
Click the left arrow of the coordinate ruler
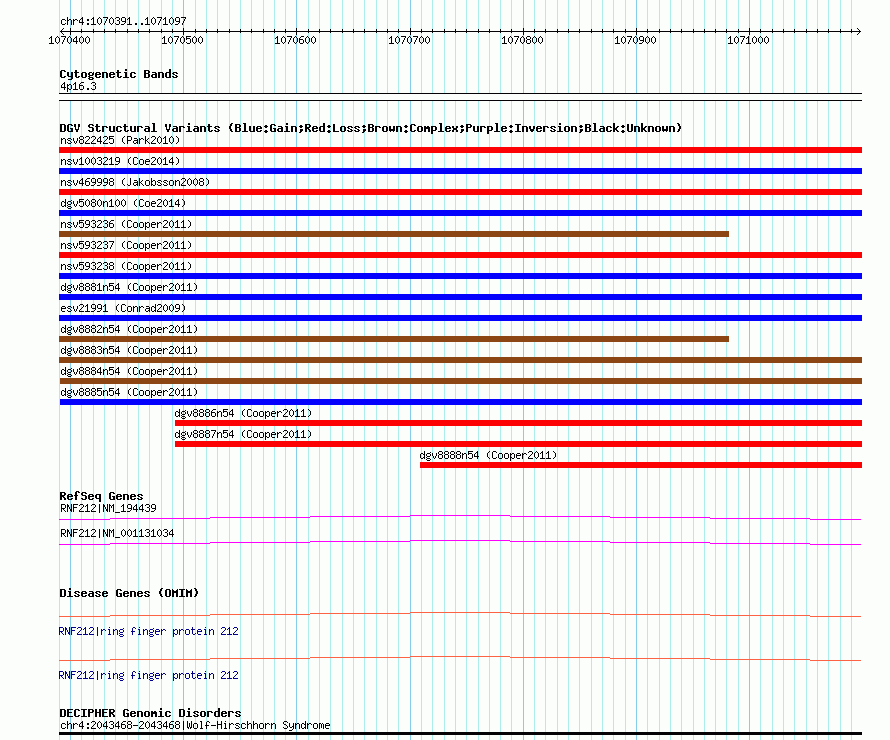(x=62, y=31)
